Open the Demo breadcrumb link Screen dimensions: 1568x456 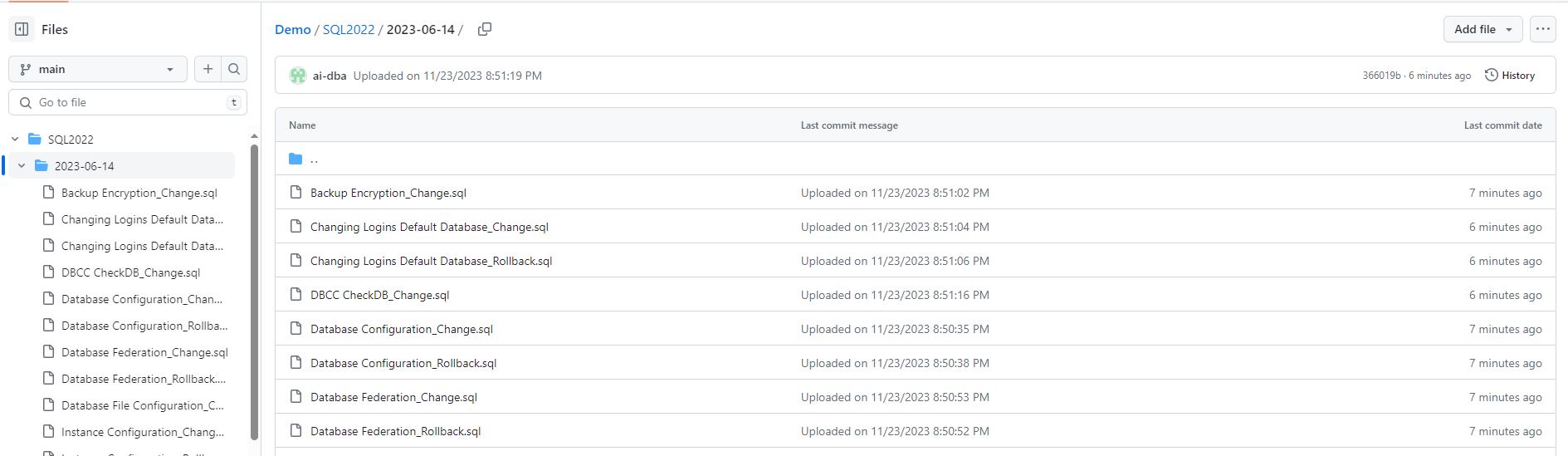point(292,29)
